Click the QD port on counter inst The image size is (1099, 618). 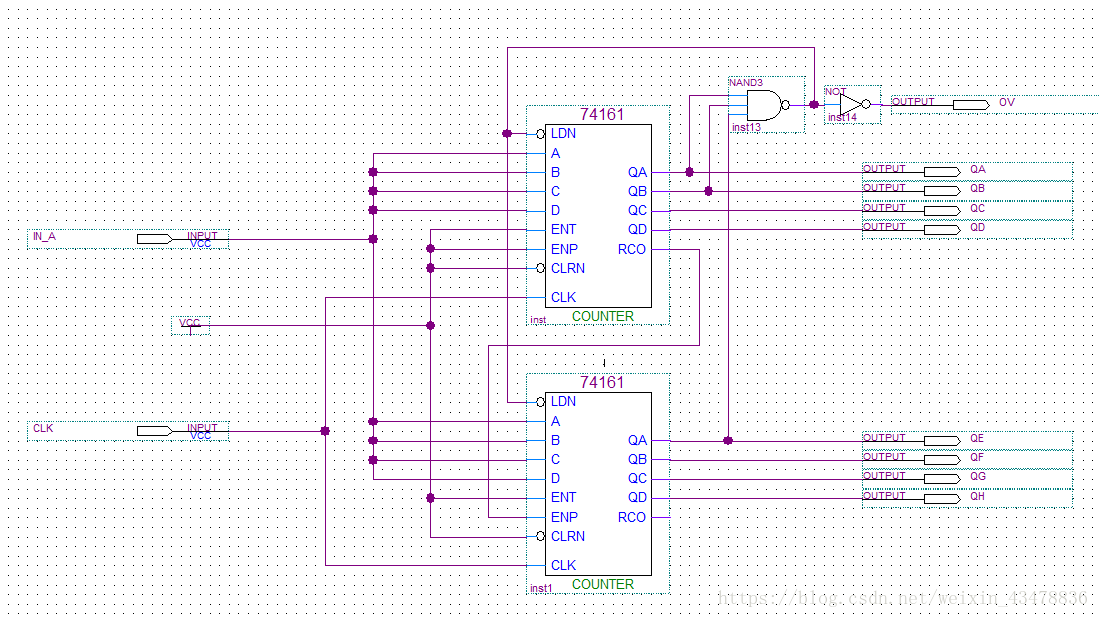click(637, 230)
